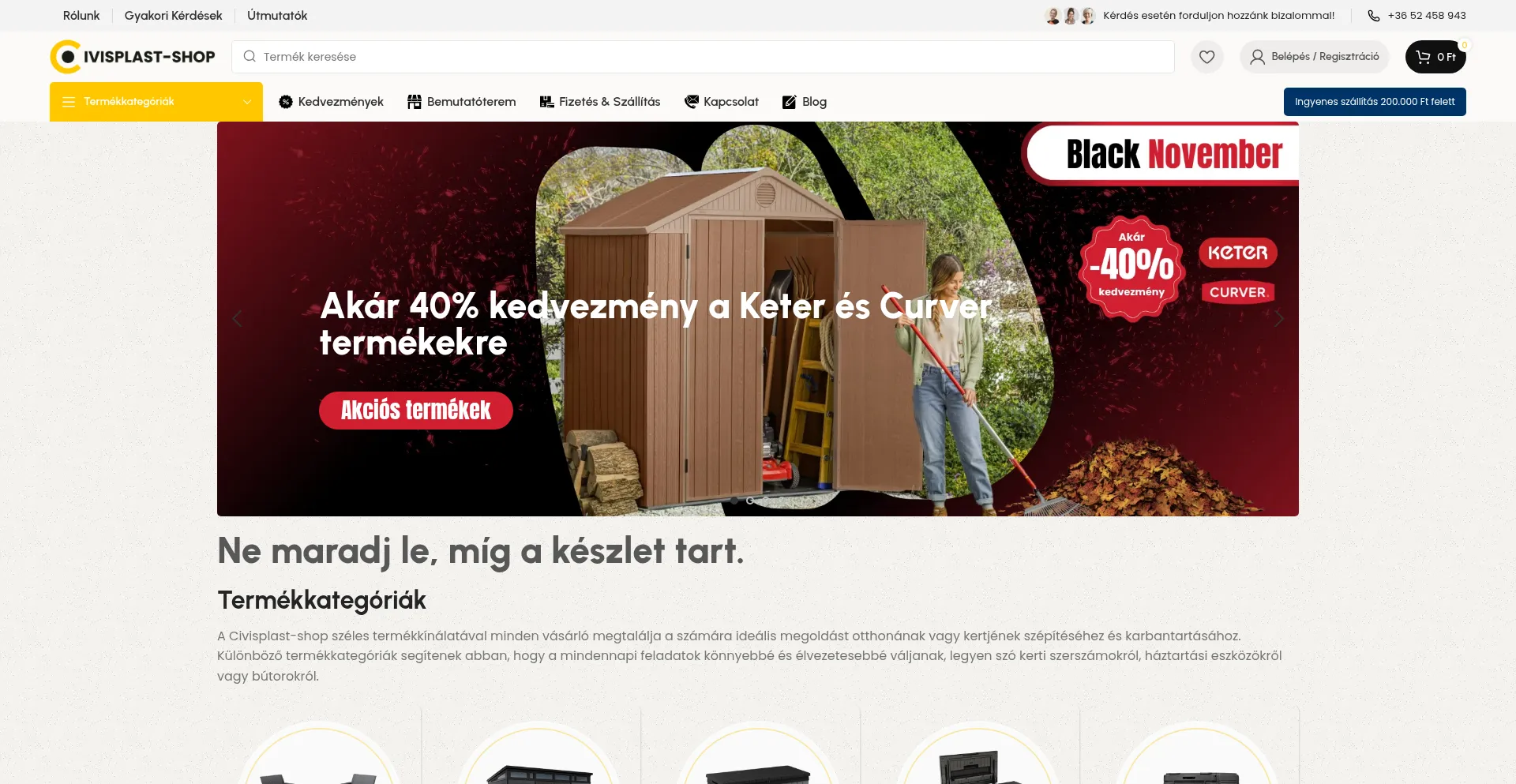This screenshot has width=1516, height=784.
Task: Open the shopping cart showing 0 Ft
Action: pos(1435,57)
